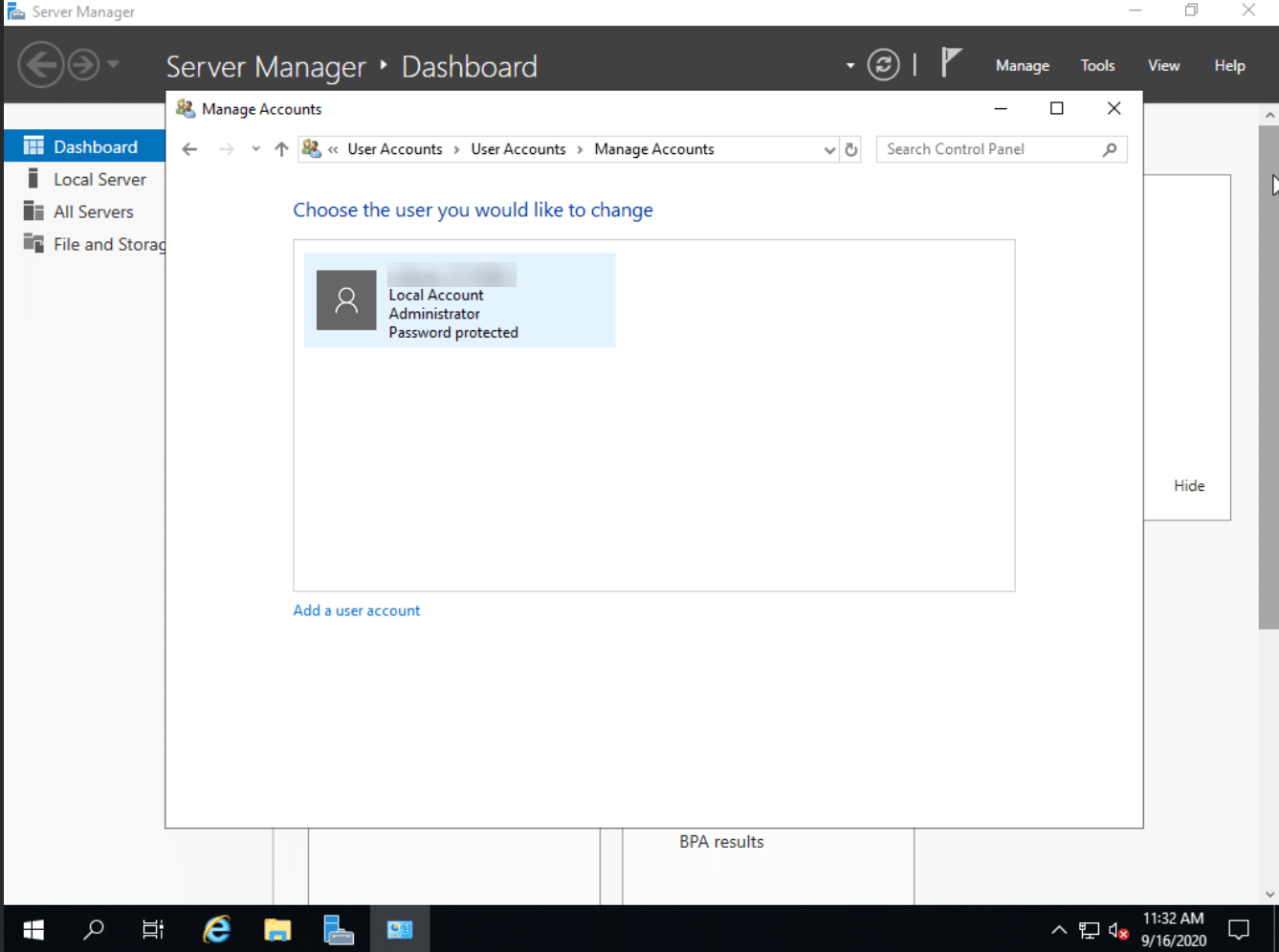Screen dimensions: 1279x952
Task: Show hidden system tray icons
Action: [1059, 929]
